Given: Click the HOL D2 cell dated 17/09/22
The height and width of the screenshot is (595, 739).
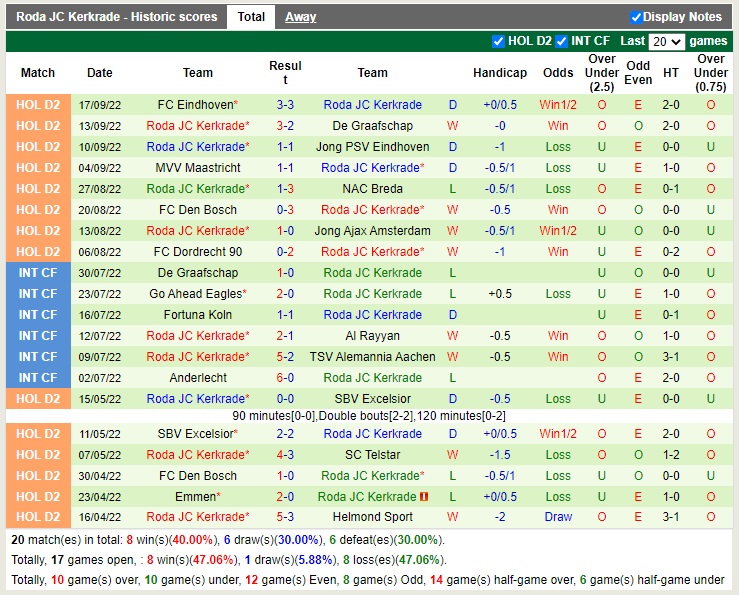Looking at the screenshot, I should [38, 105].
